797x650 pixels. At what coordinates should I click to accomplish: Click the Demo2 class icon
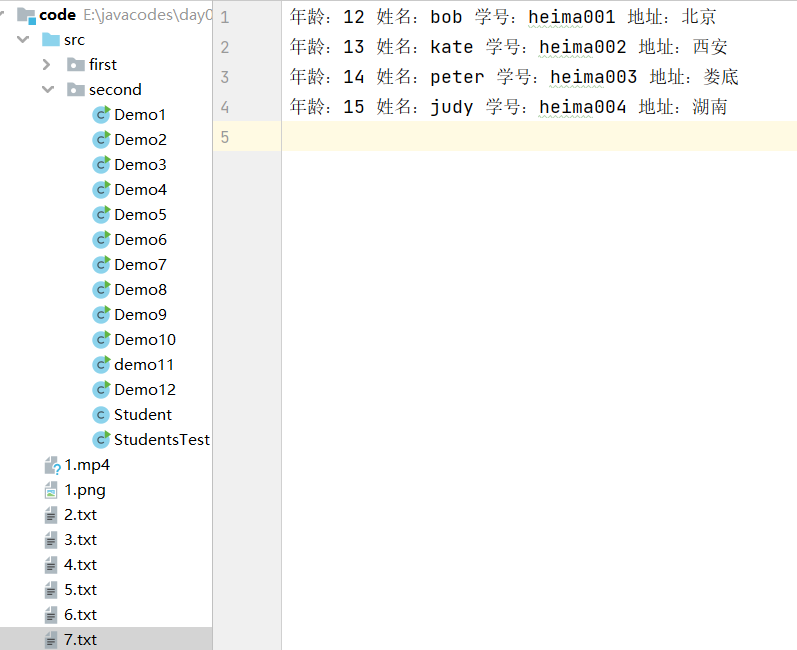[101, 140]
